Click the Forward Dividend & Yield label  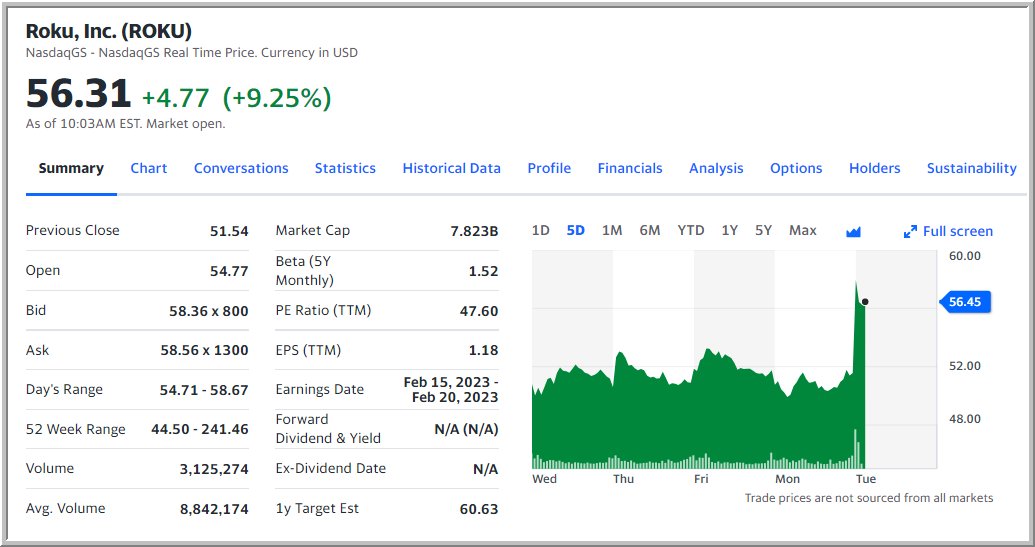328,429
